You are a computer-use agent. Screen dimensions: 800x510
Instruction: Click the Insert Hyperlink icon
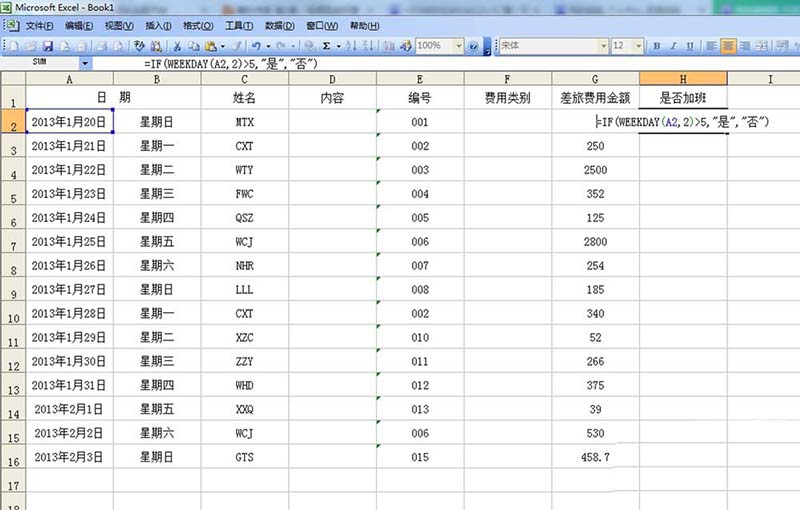pyautogui.click(x=309, y=46)
